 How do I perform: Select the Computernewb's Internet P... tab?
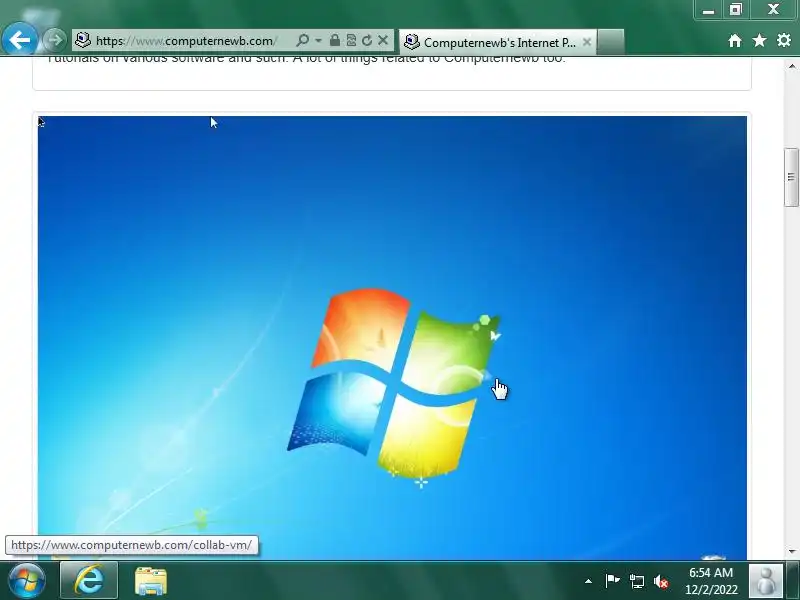pyautogui.click(x=497, y=42)
